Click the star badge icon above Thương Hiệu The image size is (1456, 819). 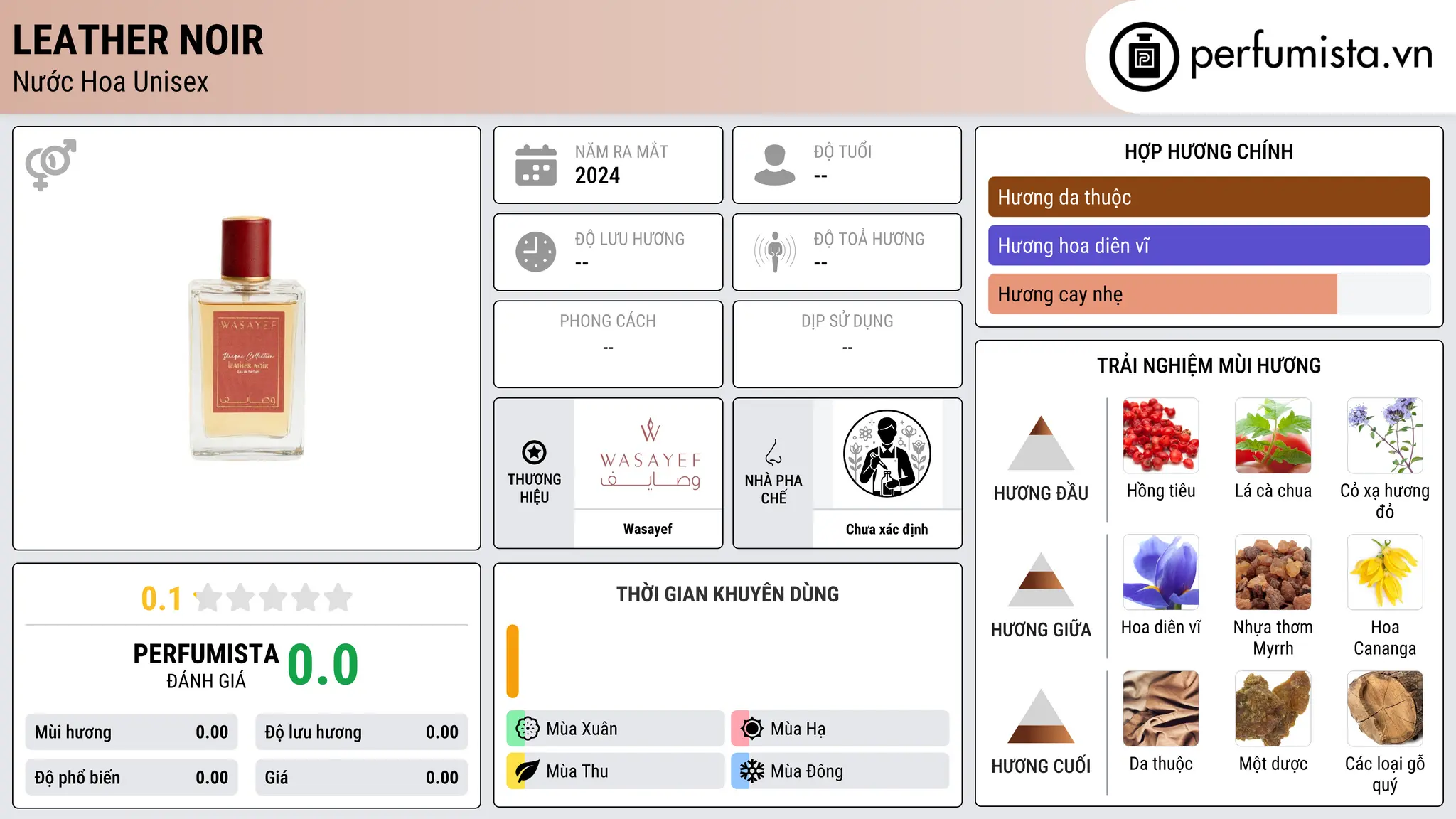click(x=534, y=451)
